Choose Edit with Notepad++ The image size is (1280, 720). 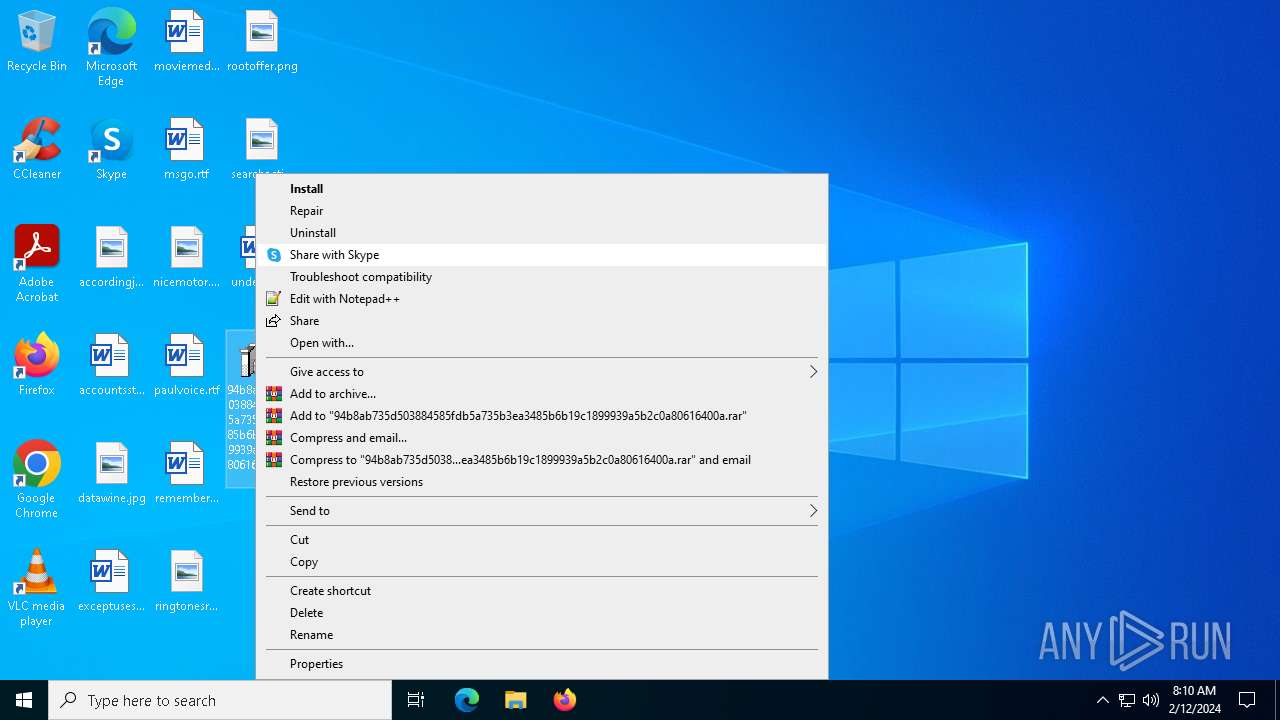point(542,299)
